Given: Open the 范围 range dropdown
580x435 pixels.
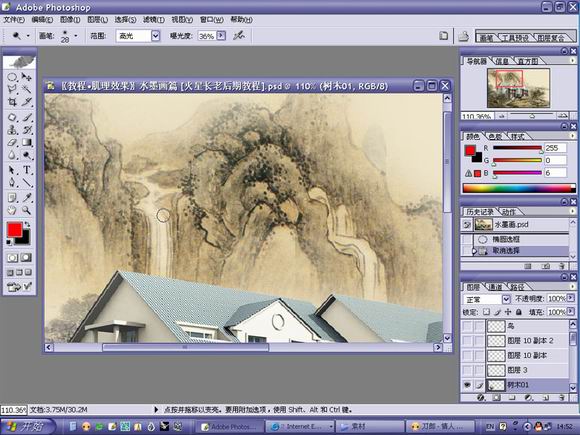Looking at the screenshot, I should (x=155, y=36).
